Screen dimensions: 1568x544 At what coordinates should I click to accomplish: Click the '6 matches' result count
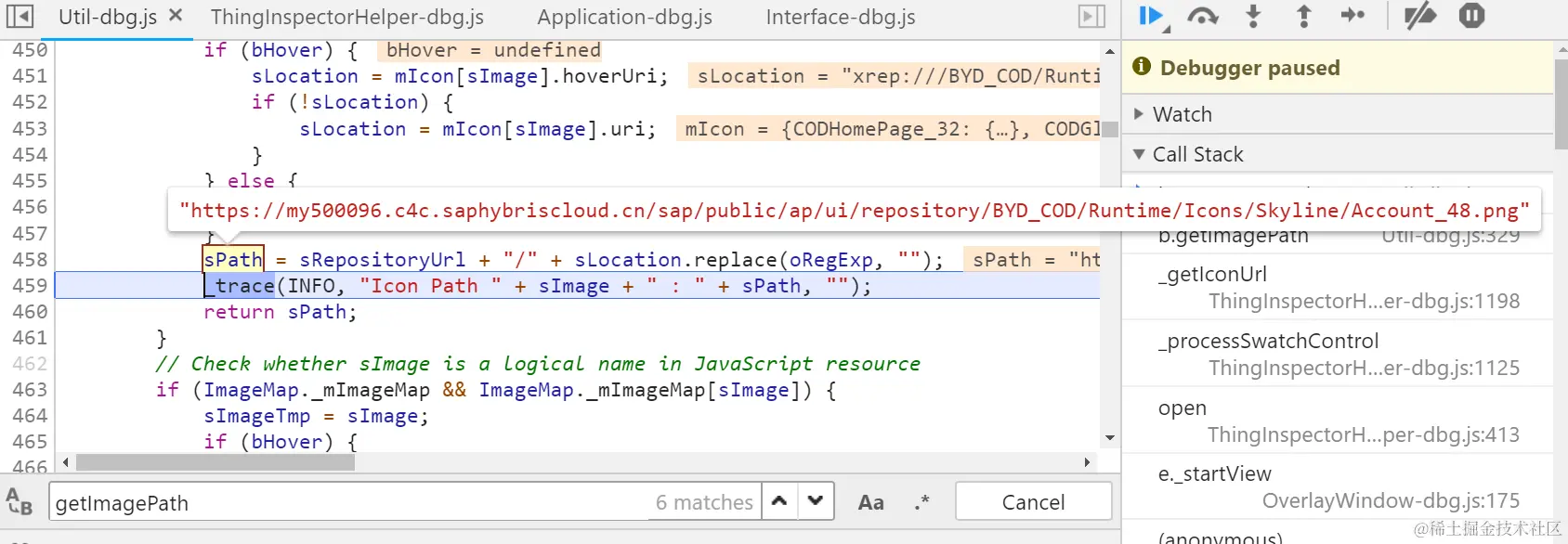tap(704, 502)
